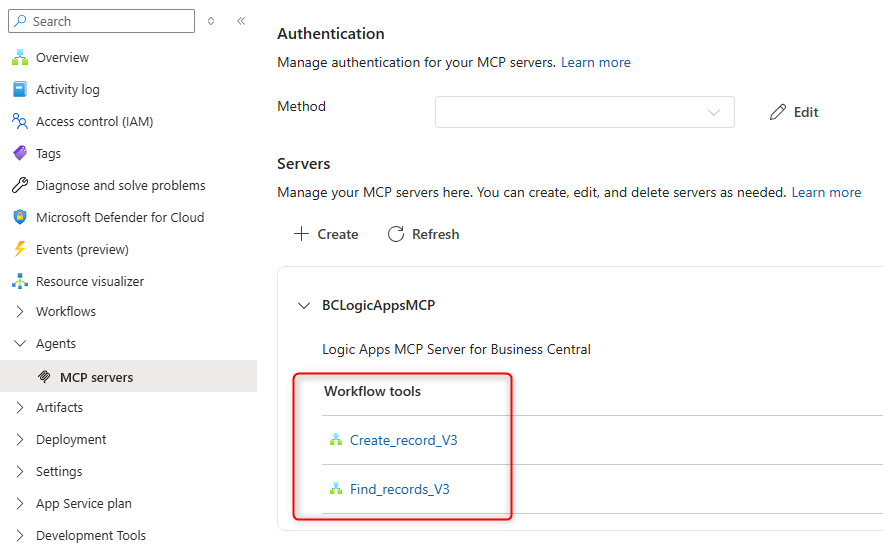The image size is (883, 557).
Task: Click the Tags icon in sidebar
Action: pyautogui.click(x=20, y=154)
